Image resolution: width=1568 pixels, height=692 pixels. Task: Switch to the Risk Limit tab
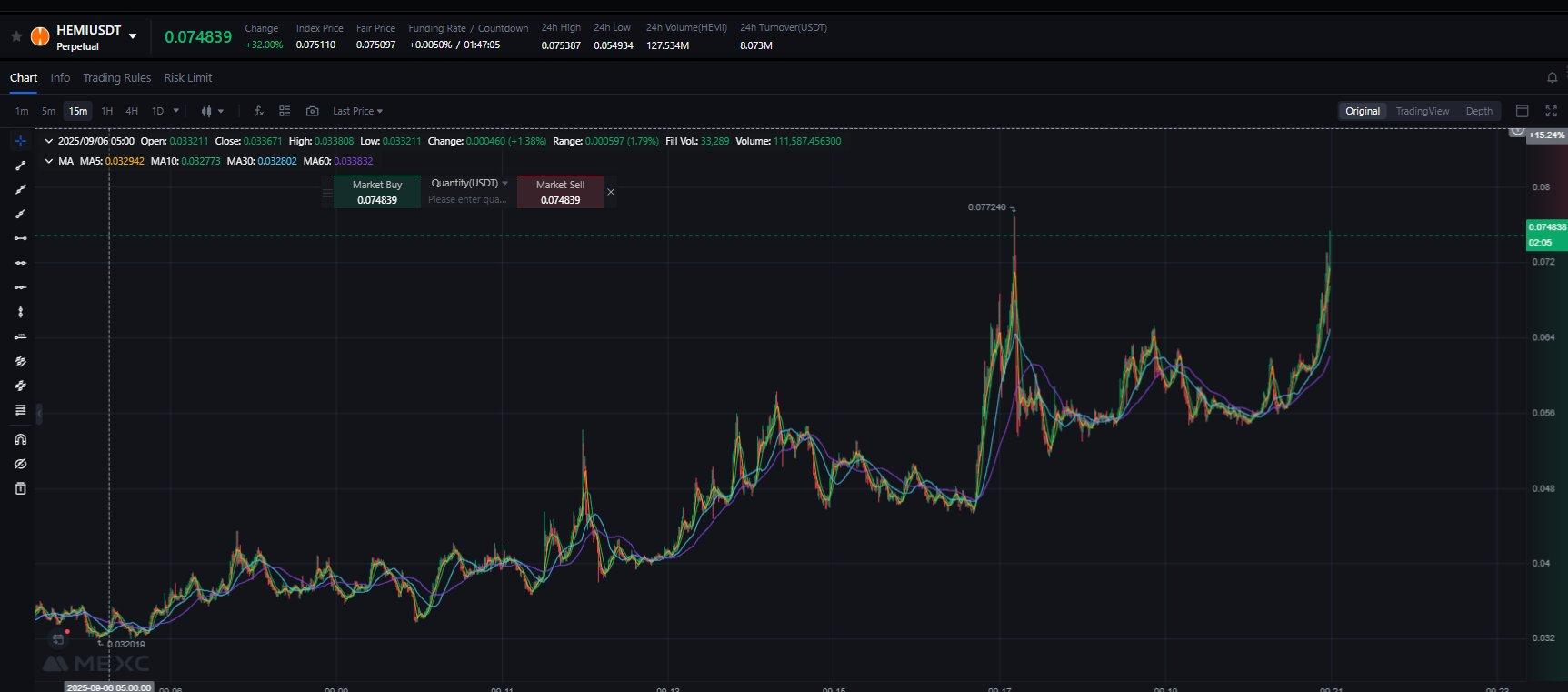click(x=187, y=78)
